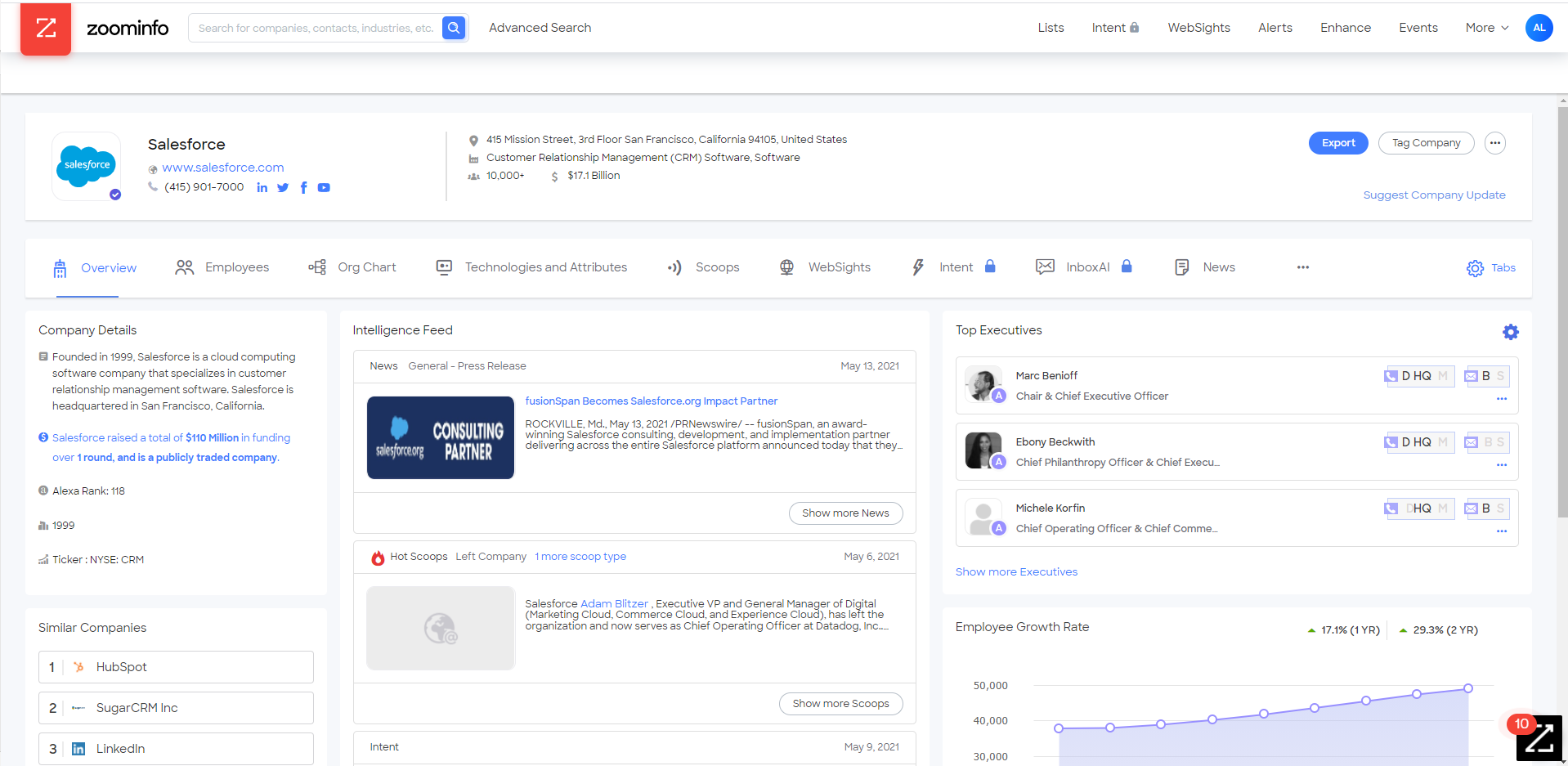
Task: Switch to the Org Chart tab
Action: 352,267
